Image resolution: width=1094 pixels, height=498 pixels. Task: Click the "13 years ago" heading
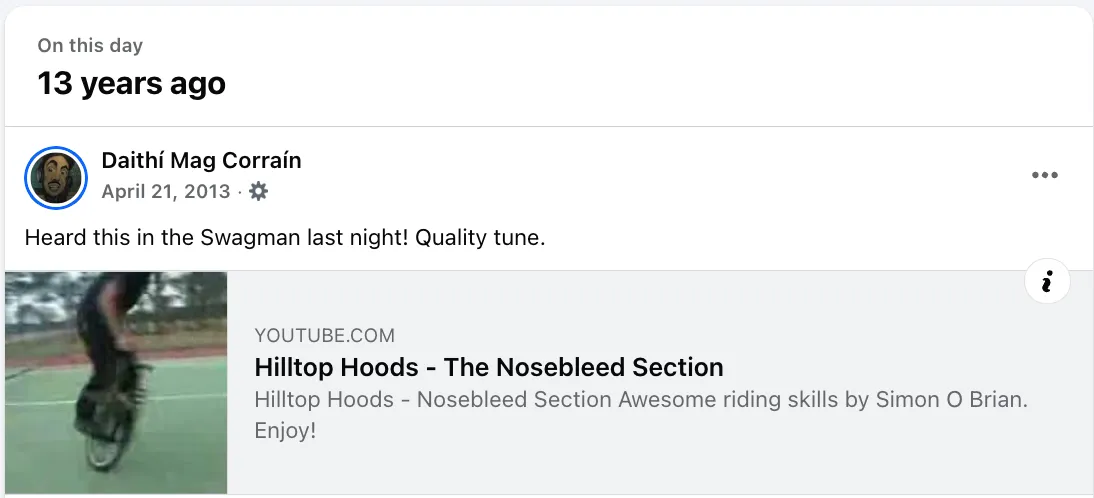tap(131, 83)
